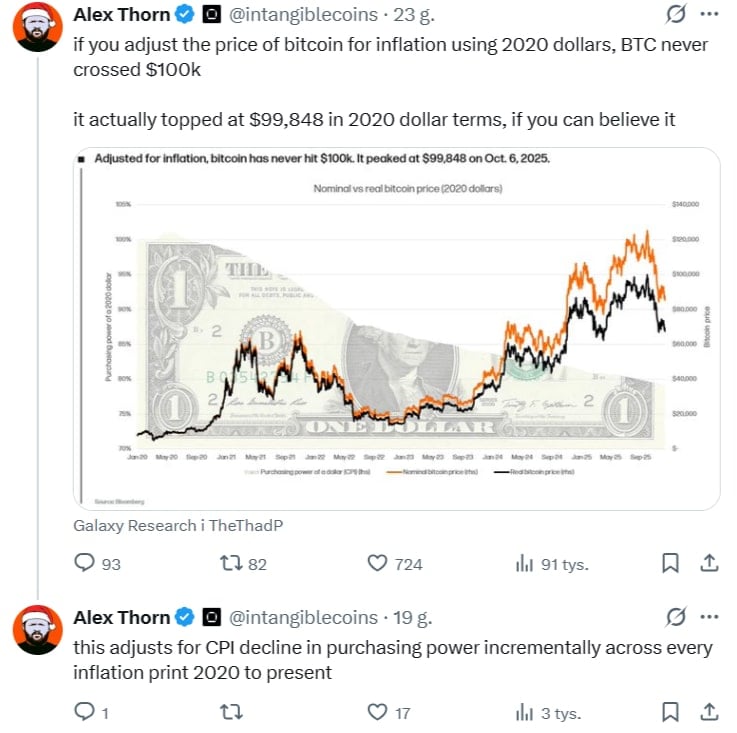Image resolution: width=737 pixels, height=733 pixels.
Task: View analytics for the 91 tys. views tweet
Action: [x=523, y=564]
